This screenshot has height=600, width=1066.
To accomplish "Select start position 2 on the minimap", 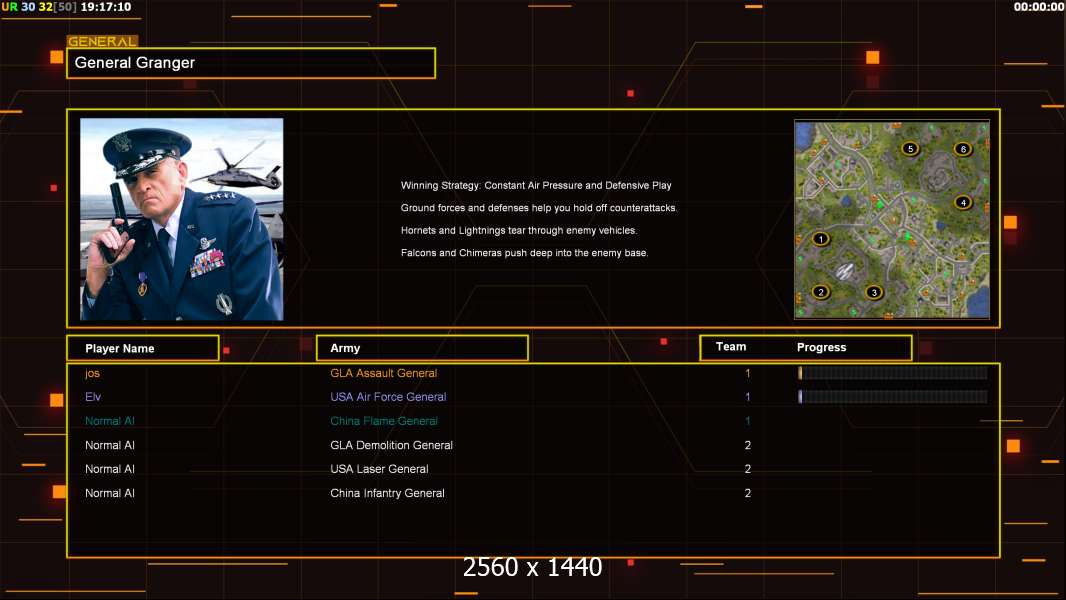I will 821,292.
